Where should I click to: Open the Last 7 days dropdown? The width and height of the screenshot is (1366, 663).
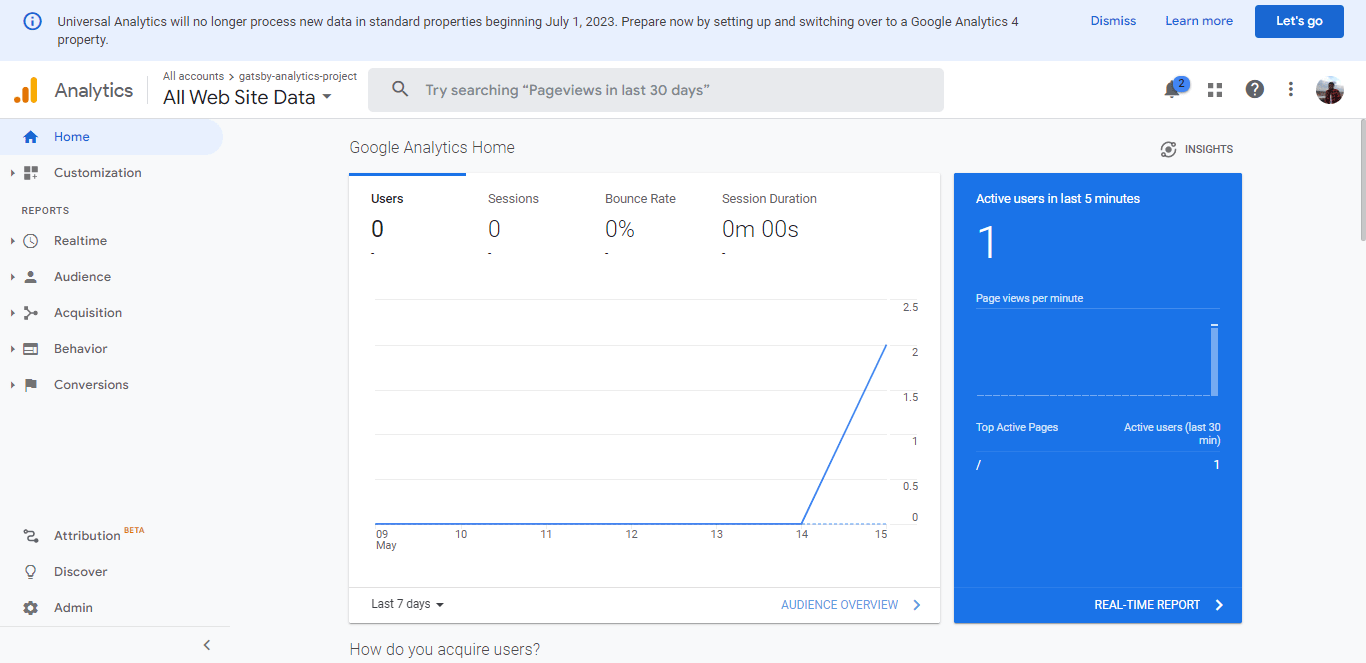(x=407, y=604)
